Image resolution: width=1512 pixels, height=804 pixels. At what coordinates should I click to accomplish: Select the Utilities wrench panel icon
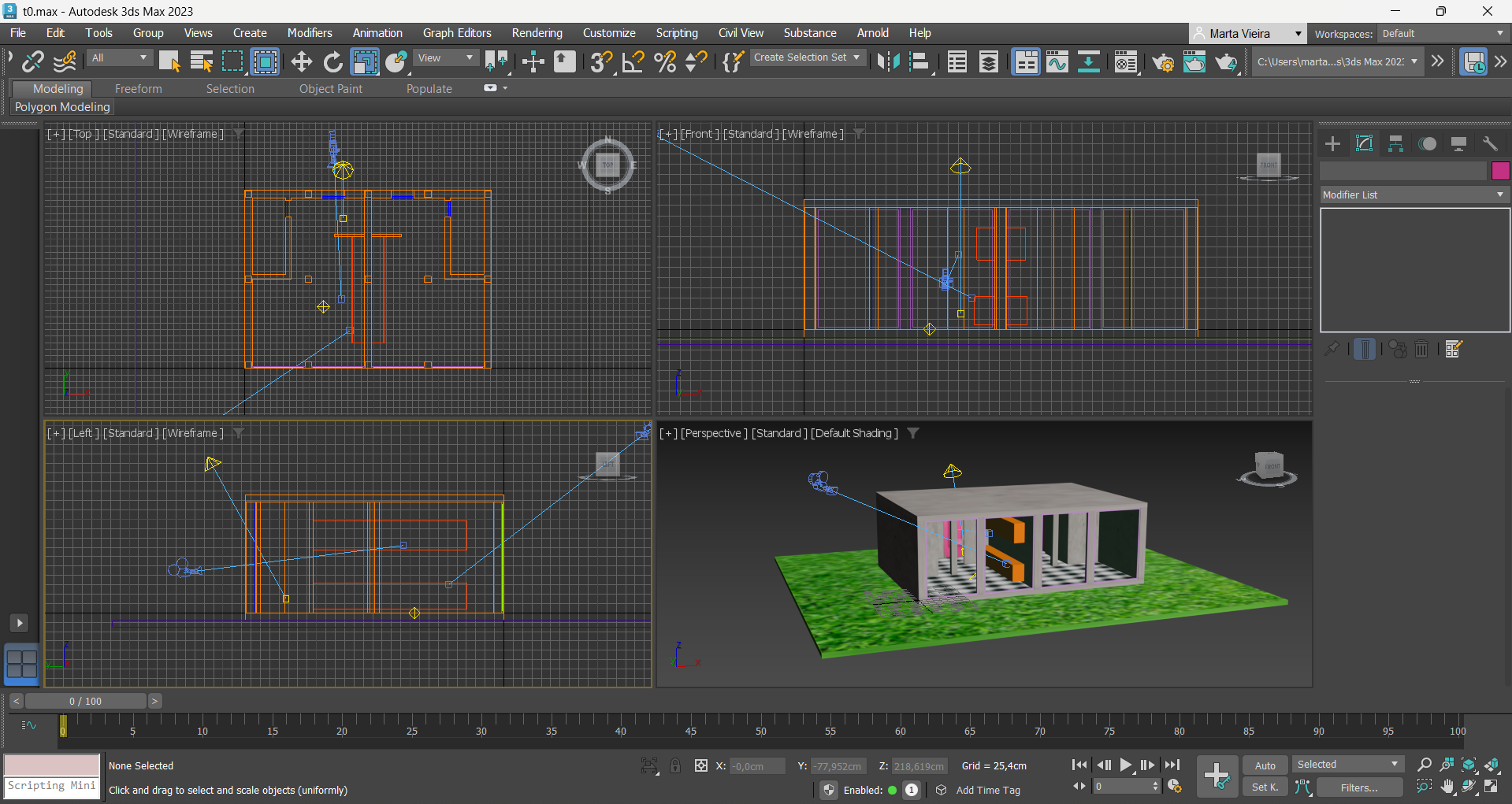pyautogui.click(x=1489, y=143)
